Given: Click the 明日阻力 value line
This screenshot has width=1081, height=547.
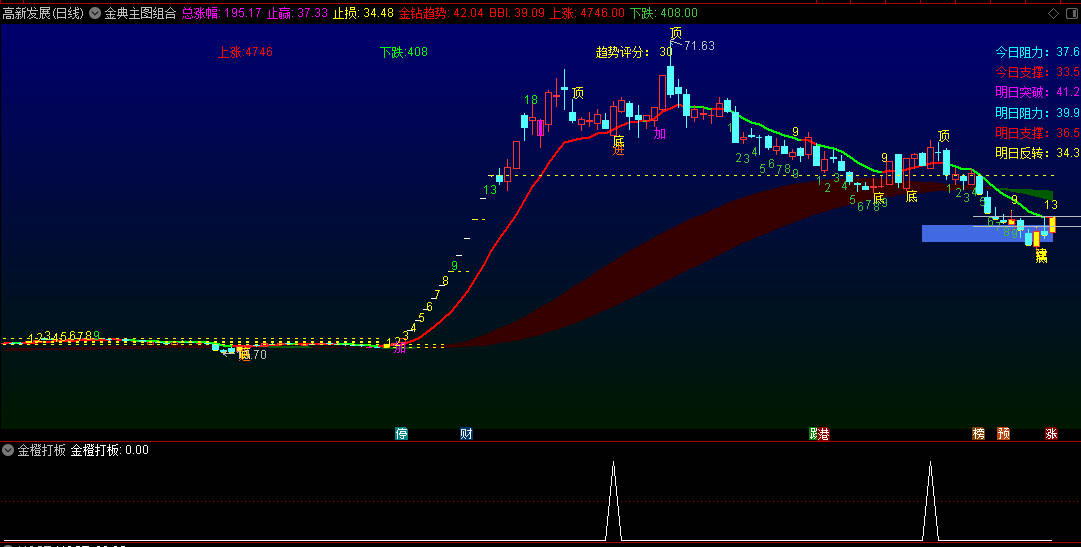Looking at the screenshot, I should point(1038,112).
